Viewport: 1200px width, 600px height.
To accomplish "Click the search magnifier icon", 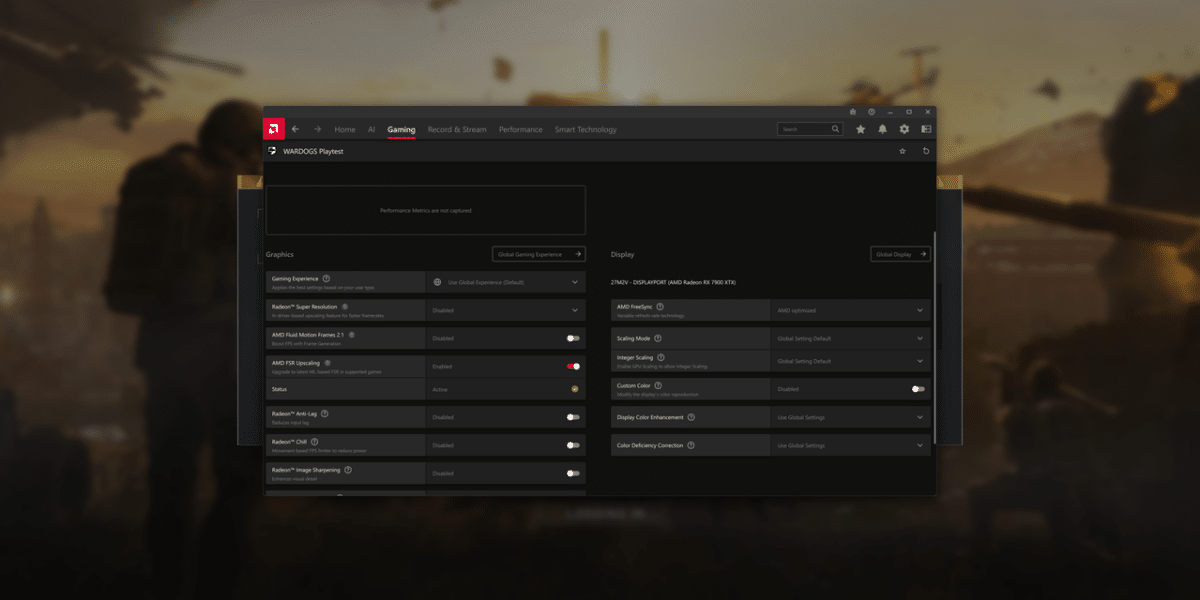I will tap(836, 129).
